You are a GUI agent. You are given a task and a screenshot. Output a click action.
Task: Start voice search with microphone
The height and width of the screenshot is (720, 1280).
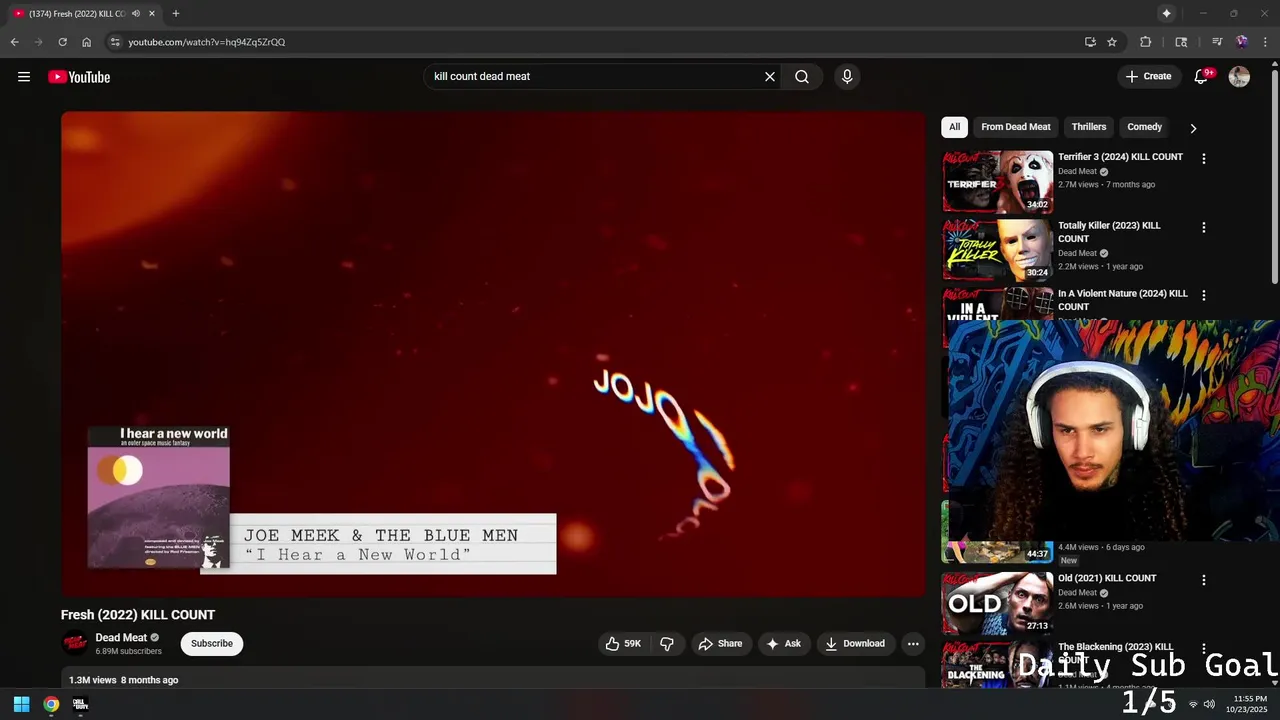[x=847, y=77]
